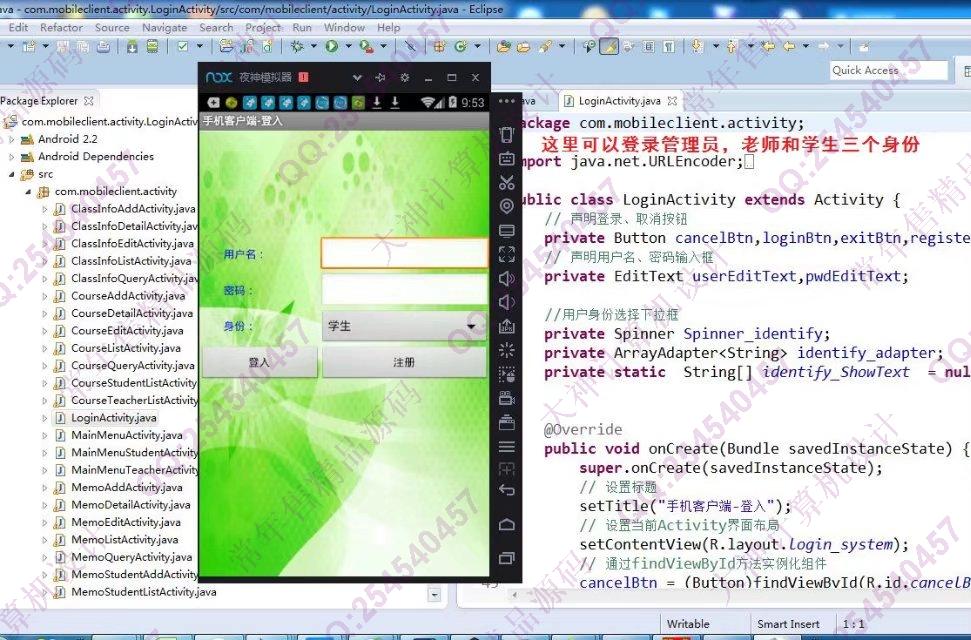Select MainMenuActivity.java in Package Explorer

[126, 435]
